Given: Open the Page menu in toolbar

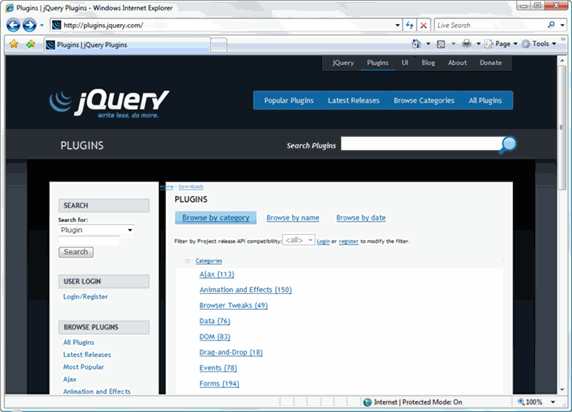Looking at the screenshot, I should 501,44.
